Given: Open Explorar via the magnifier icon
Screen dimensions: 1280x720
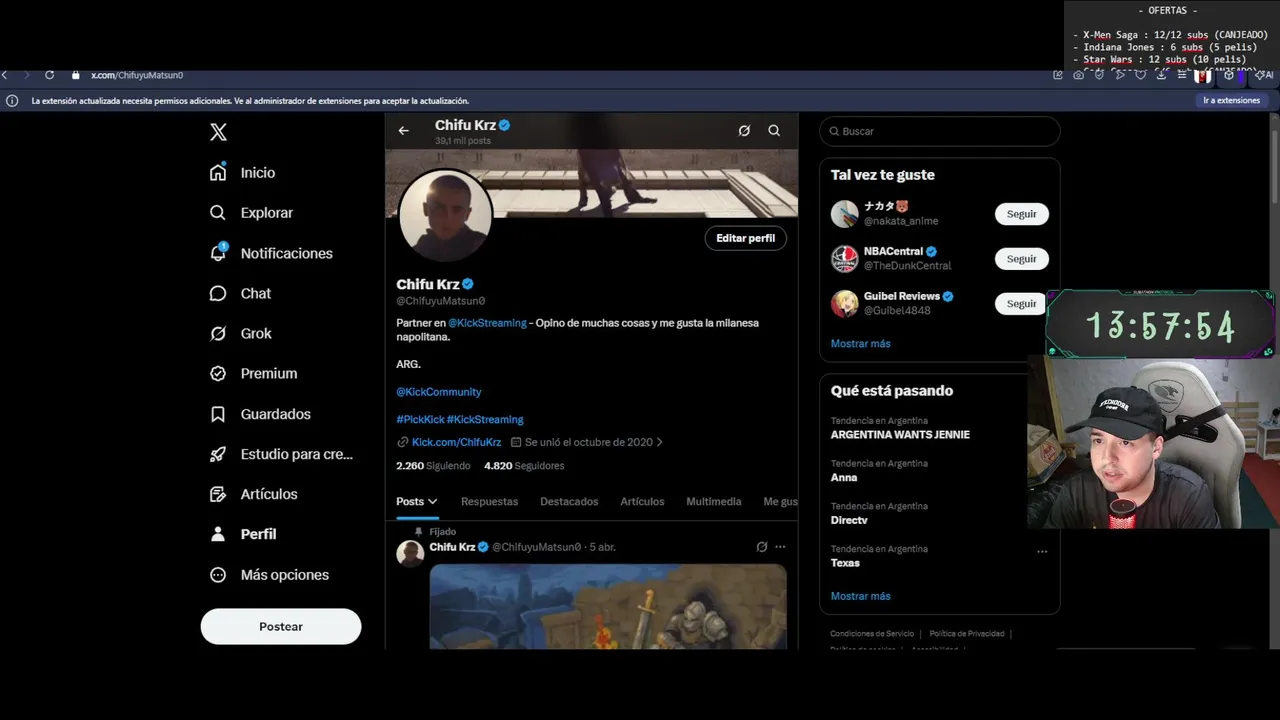Looking at the screenshot, I should coord(218,212).
